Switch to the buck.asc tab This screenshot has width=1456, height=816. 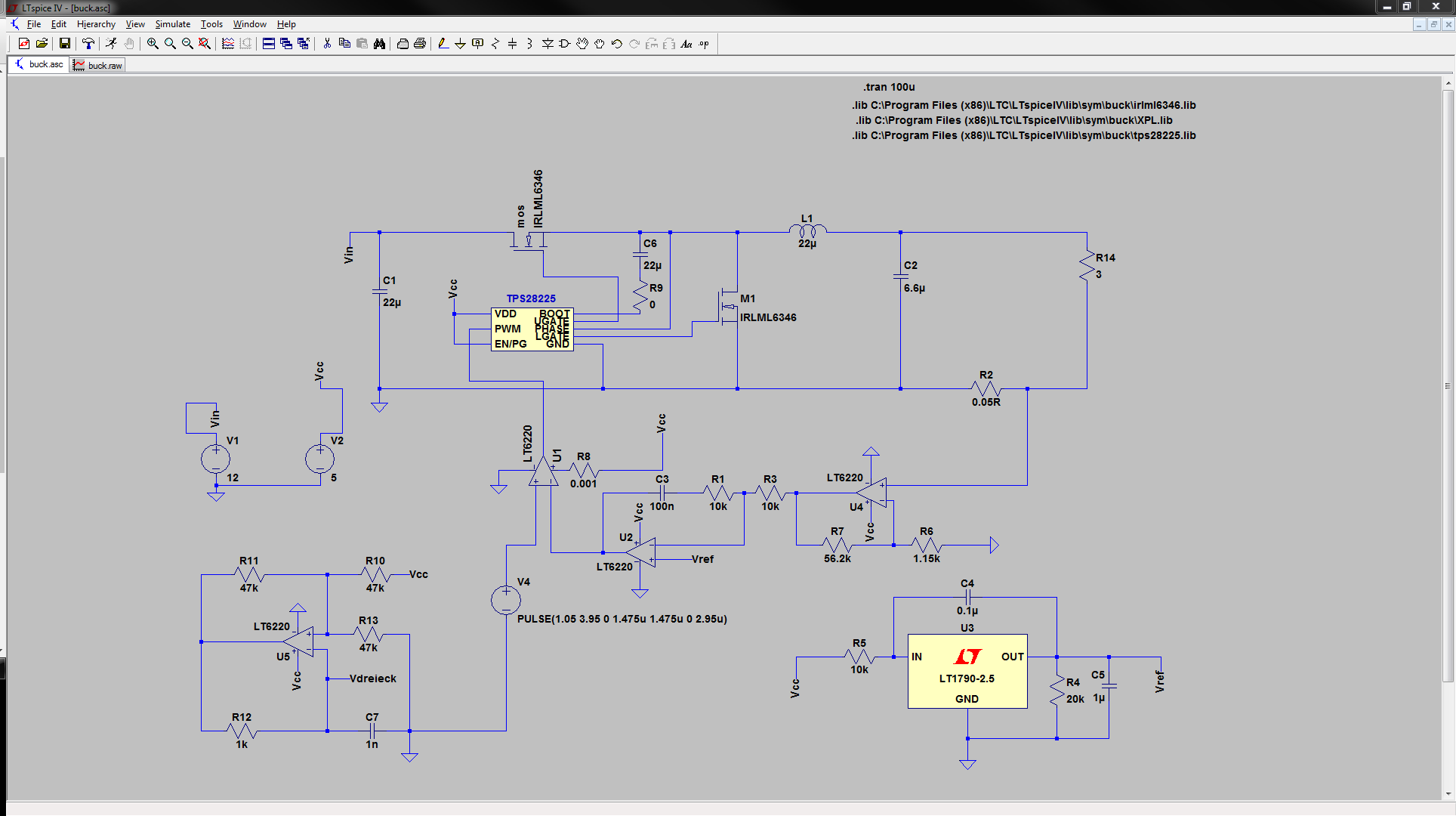(x=39, y=64)
